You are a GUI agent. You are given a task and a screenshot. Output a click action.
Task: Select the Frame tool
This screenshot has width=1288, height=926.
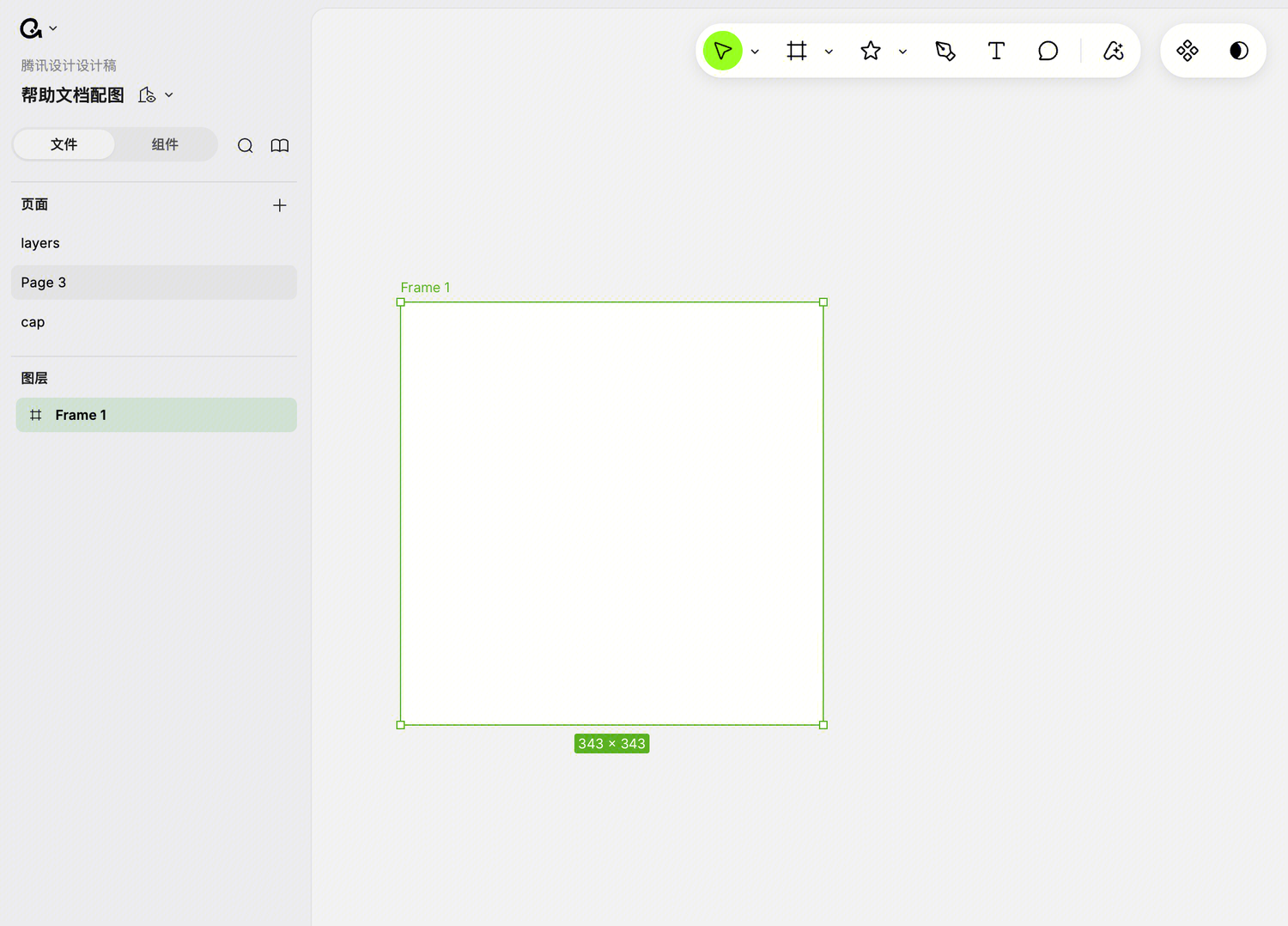[797, 51]
